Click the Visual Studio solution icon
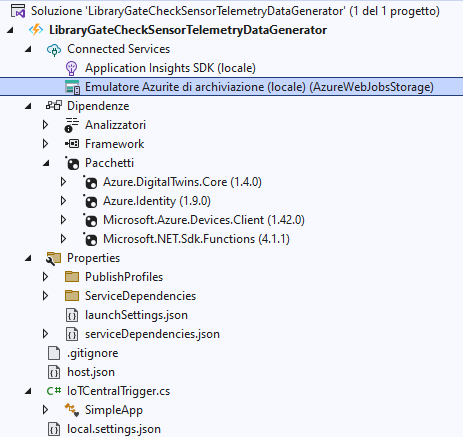The height and width of the screenshot is (437, 463). 18,11
